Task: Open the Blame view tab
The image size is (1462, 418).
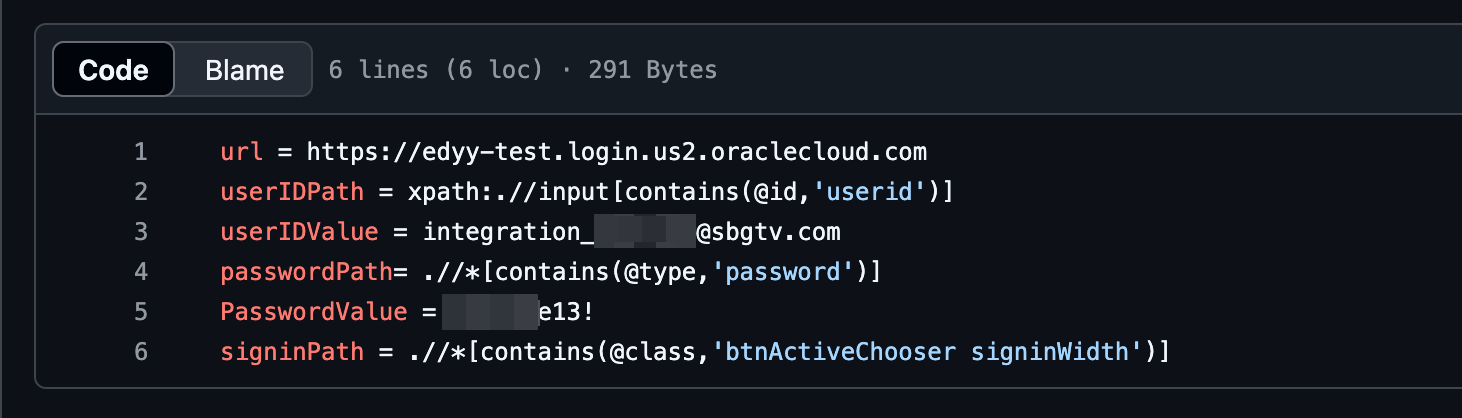Action: (244, 70)
